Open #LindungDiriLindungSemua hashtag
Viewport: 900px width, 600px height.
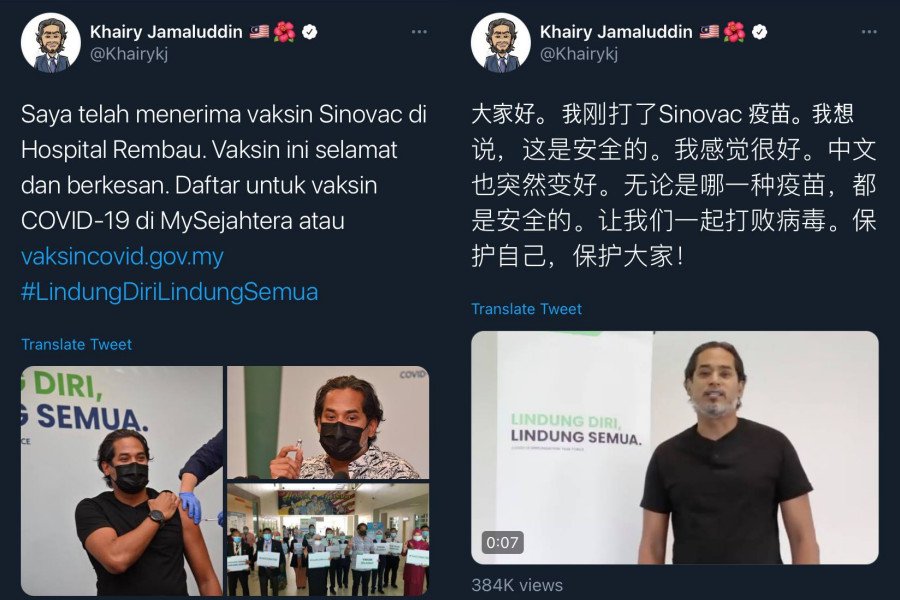pos(169,292)
